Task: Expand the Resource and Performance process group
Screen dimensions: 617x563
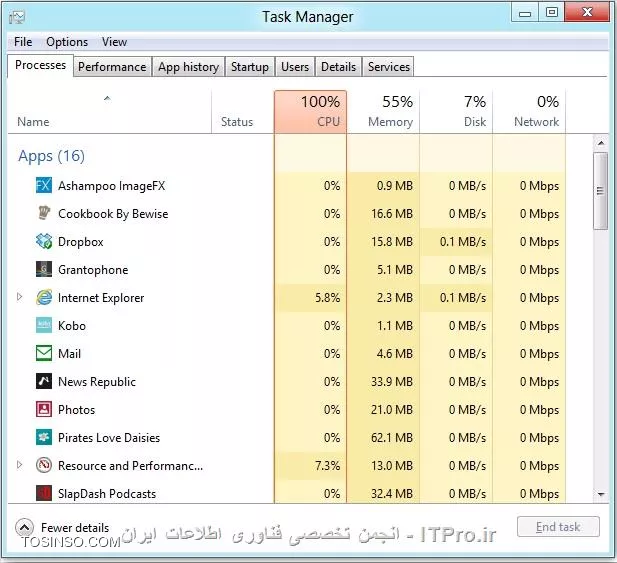Action: pos(20,465)
